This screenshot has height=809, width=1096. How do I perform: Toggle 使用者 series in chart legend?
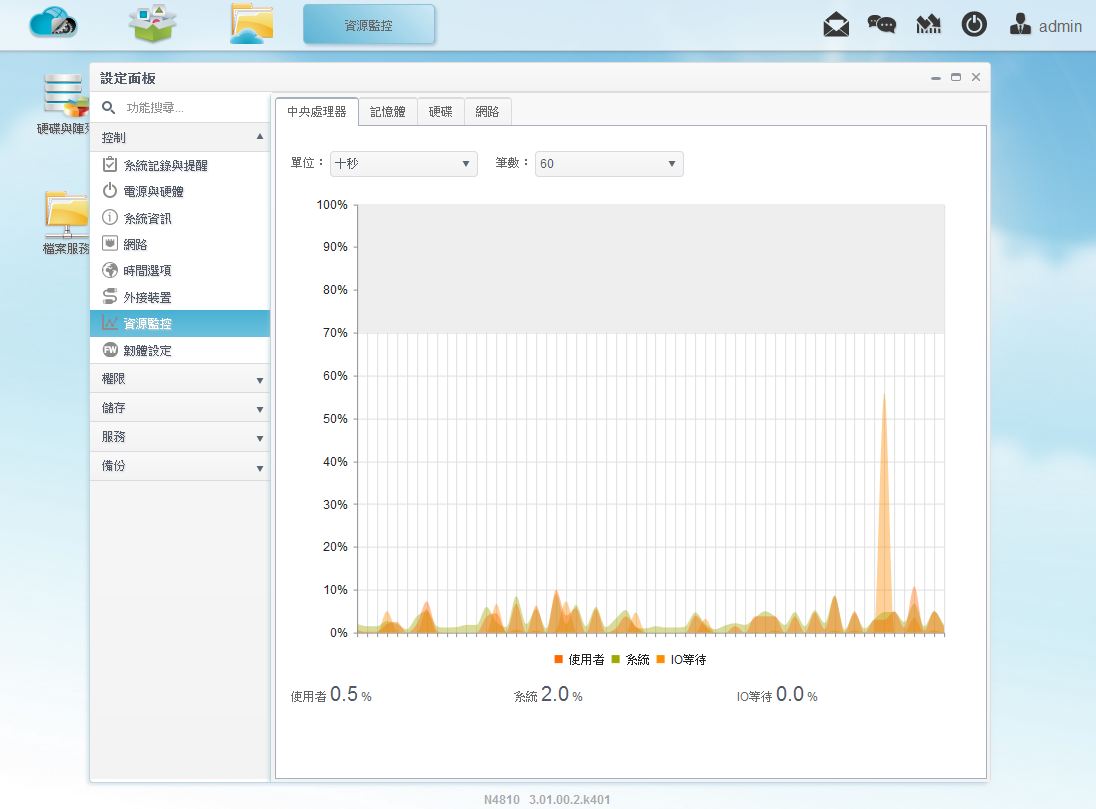579,659
